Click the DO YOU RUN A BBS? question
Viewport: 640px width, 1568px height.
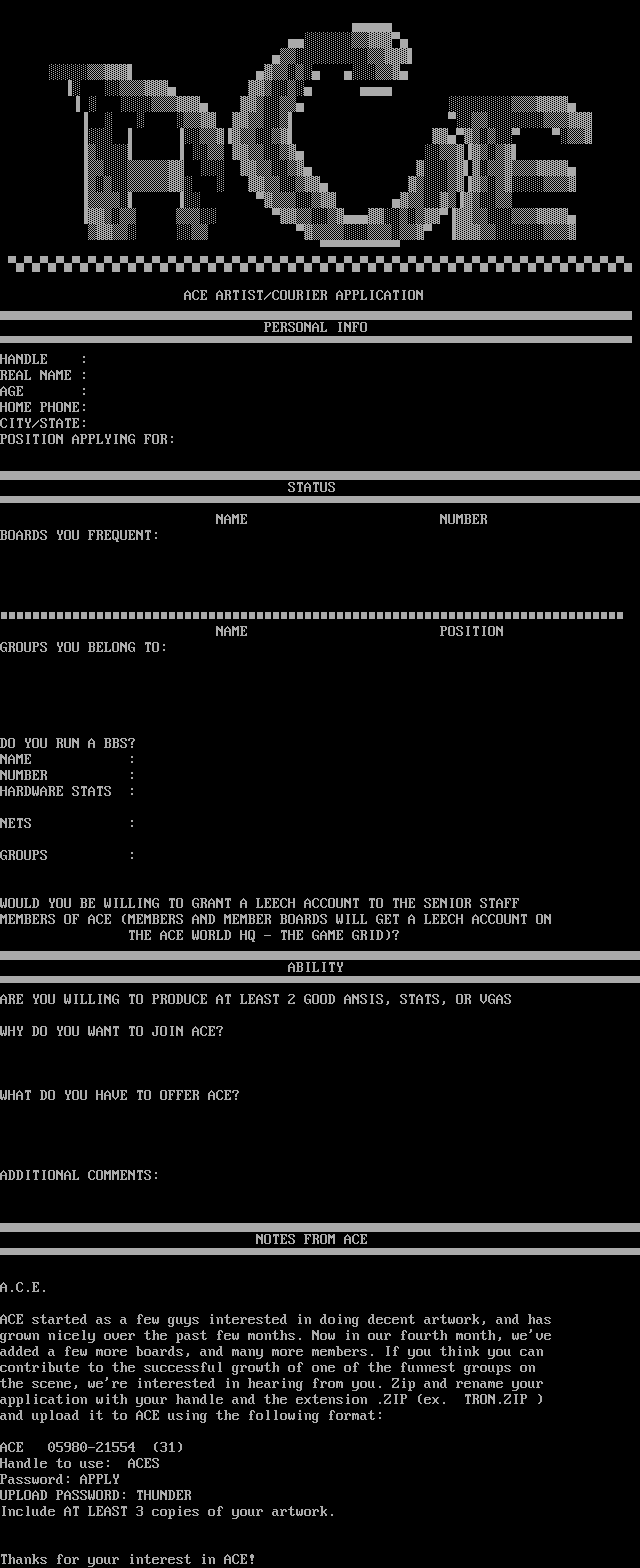[67, 743]
